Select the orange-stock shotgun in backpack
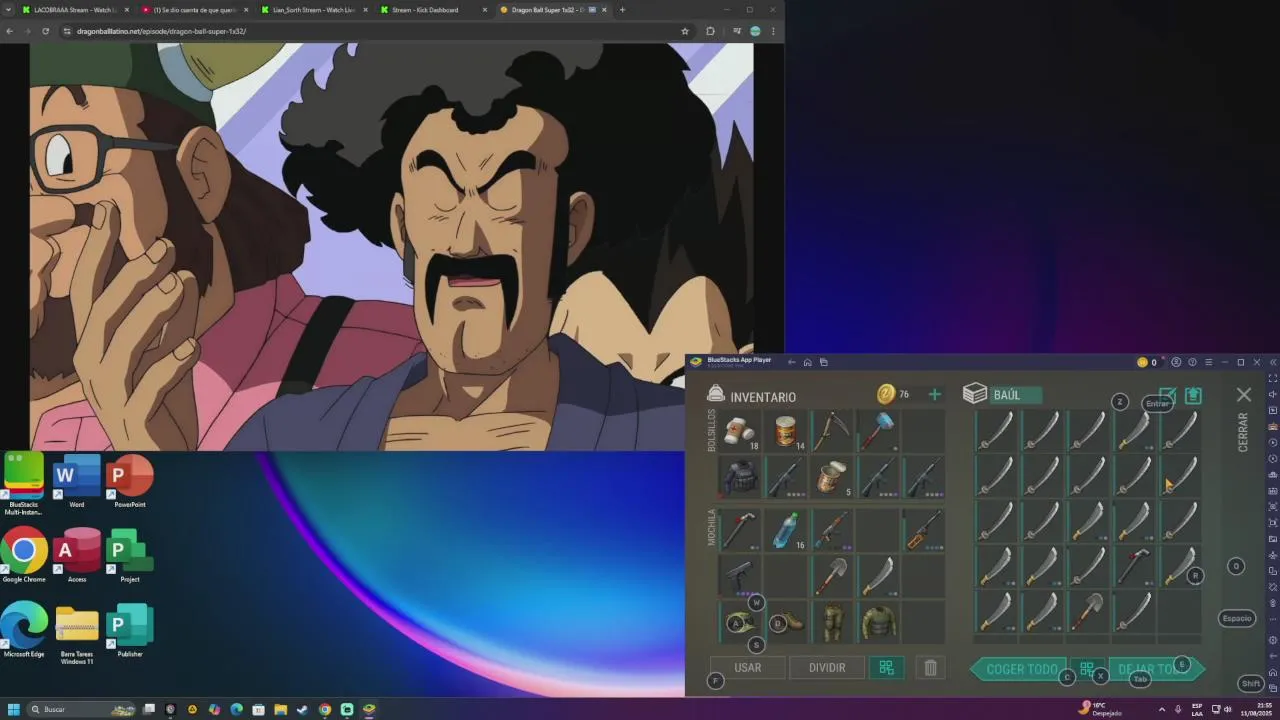Screen dimensions: 1280x720 click(924, 530)
